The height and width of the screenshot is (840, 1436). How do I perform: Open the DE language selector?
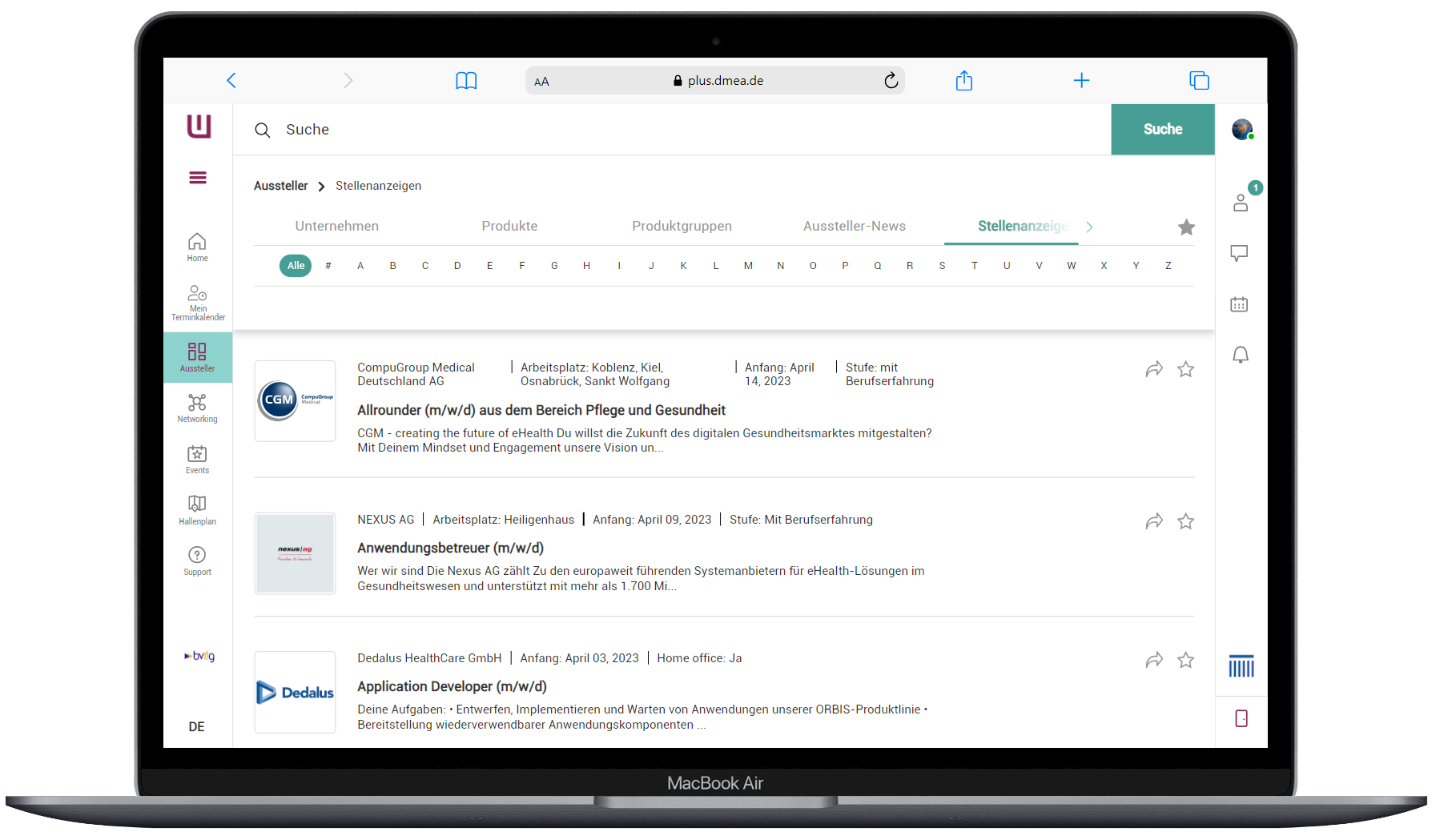coord(197,726)
